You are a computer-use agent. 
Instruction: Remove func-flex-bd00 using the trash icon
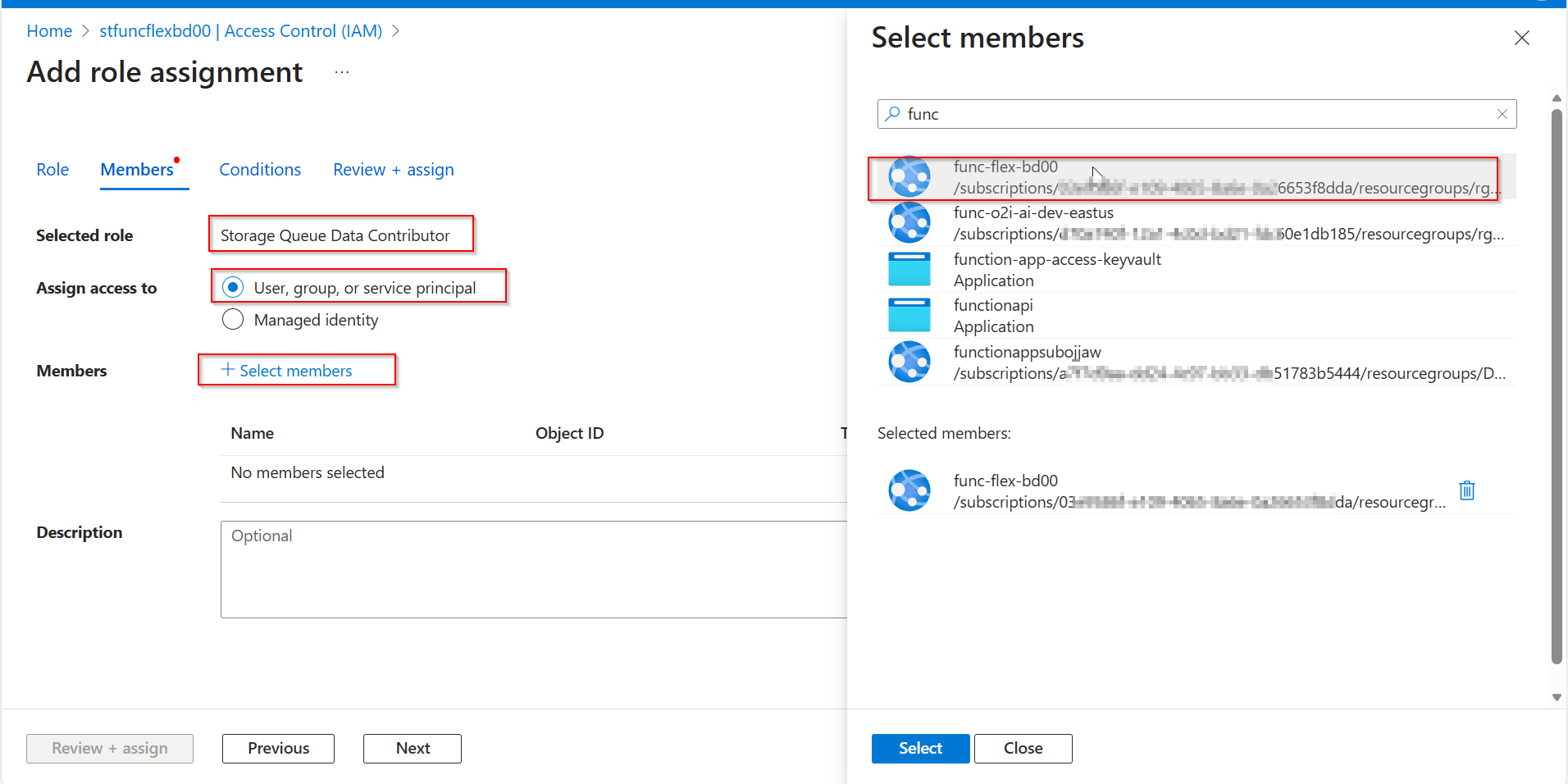point(1467,490)
